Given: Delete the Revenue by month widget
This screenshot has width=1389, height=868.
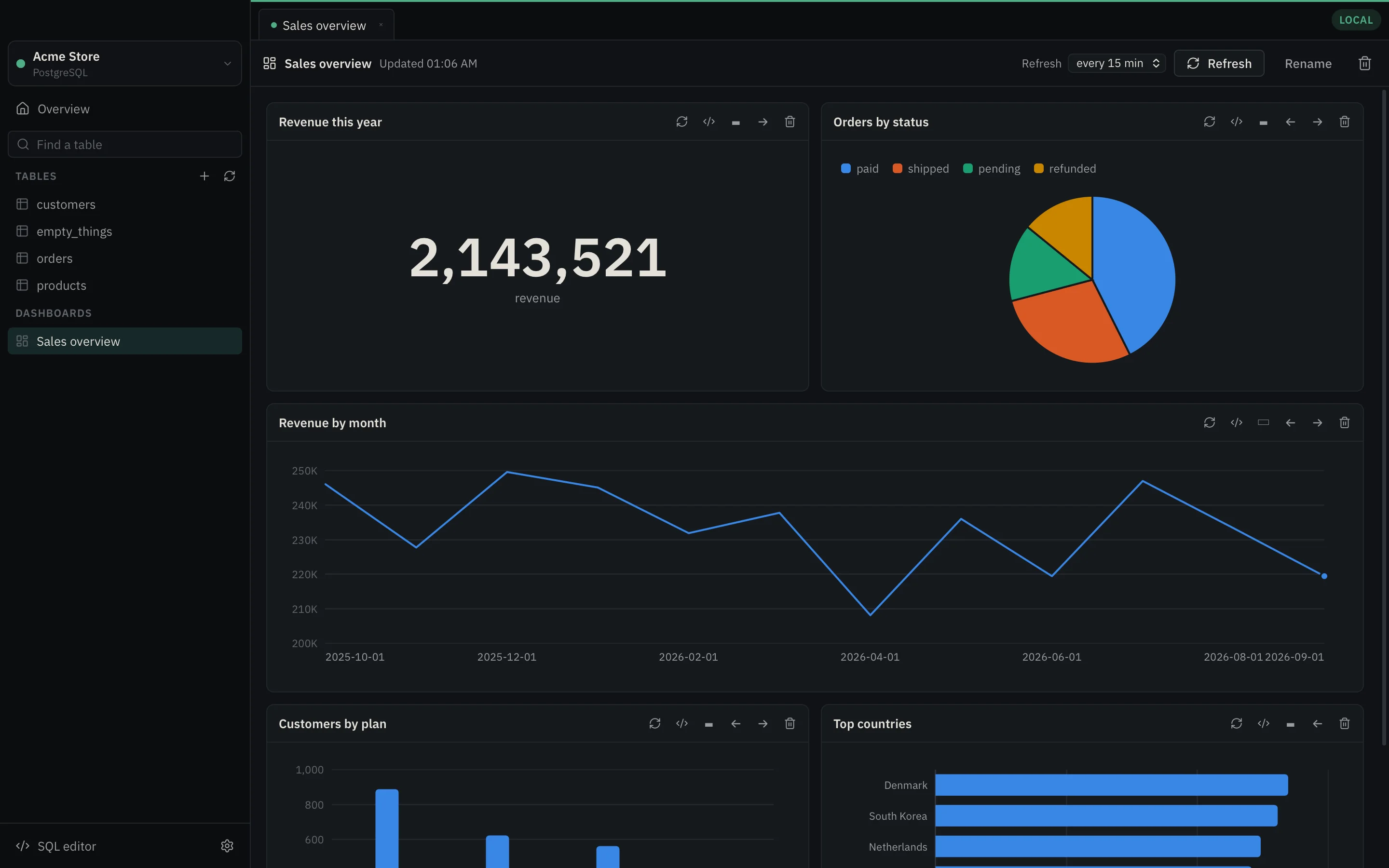Looking at the screenshot, I should 1344,422.
